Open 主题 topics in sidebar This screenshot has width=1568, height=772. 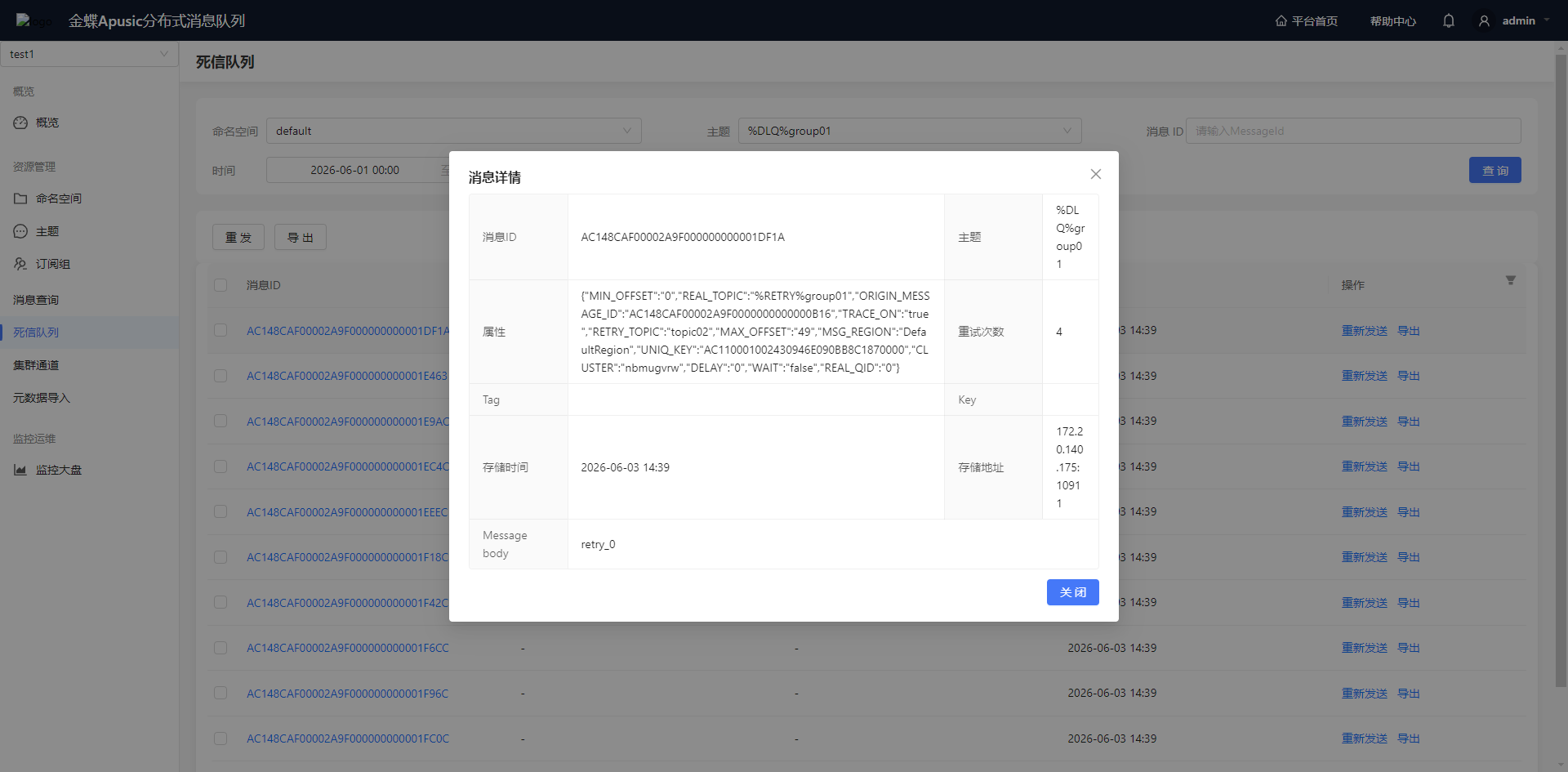click(x=47, y=231)
